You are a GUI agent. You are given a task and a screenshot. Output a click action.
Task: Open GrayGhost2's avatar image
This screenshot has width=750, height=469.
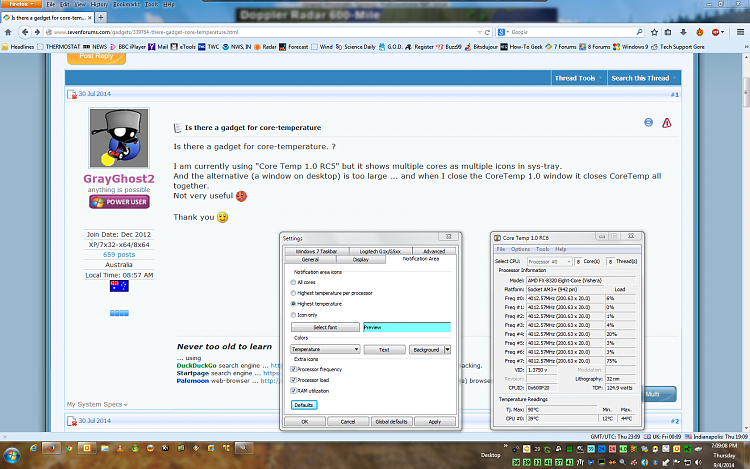pyautogui.click(x=119, y=138)
